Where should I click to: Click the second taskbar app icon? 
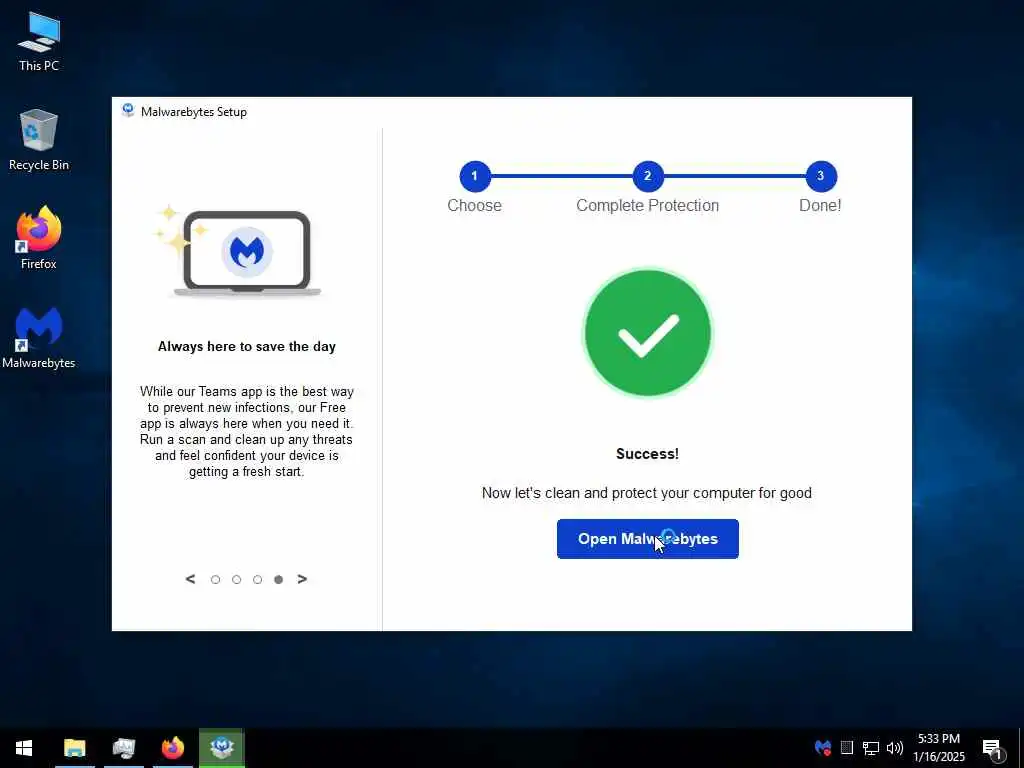[123, 748]
